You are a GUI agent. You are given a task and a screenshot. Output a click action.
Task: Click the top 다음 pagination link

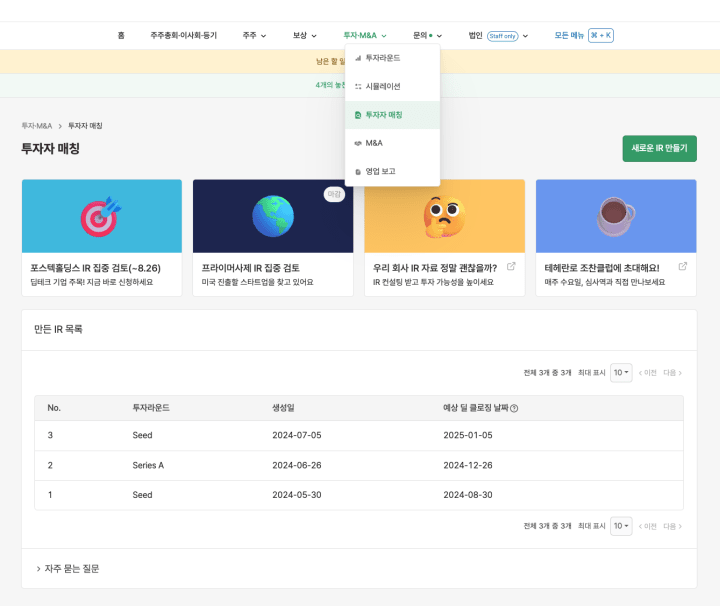[x=672, y=373]
